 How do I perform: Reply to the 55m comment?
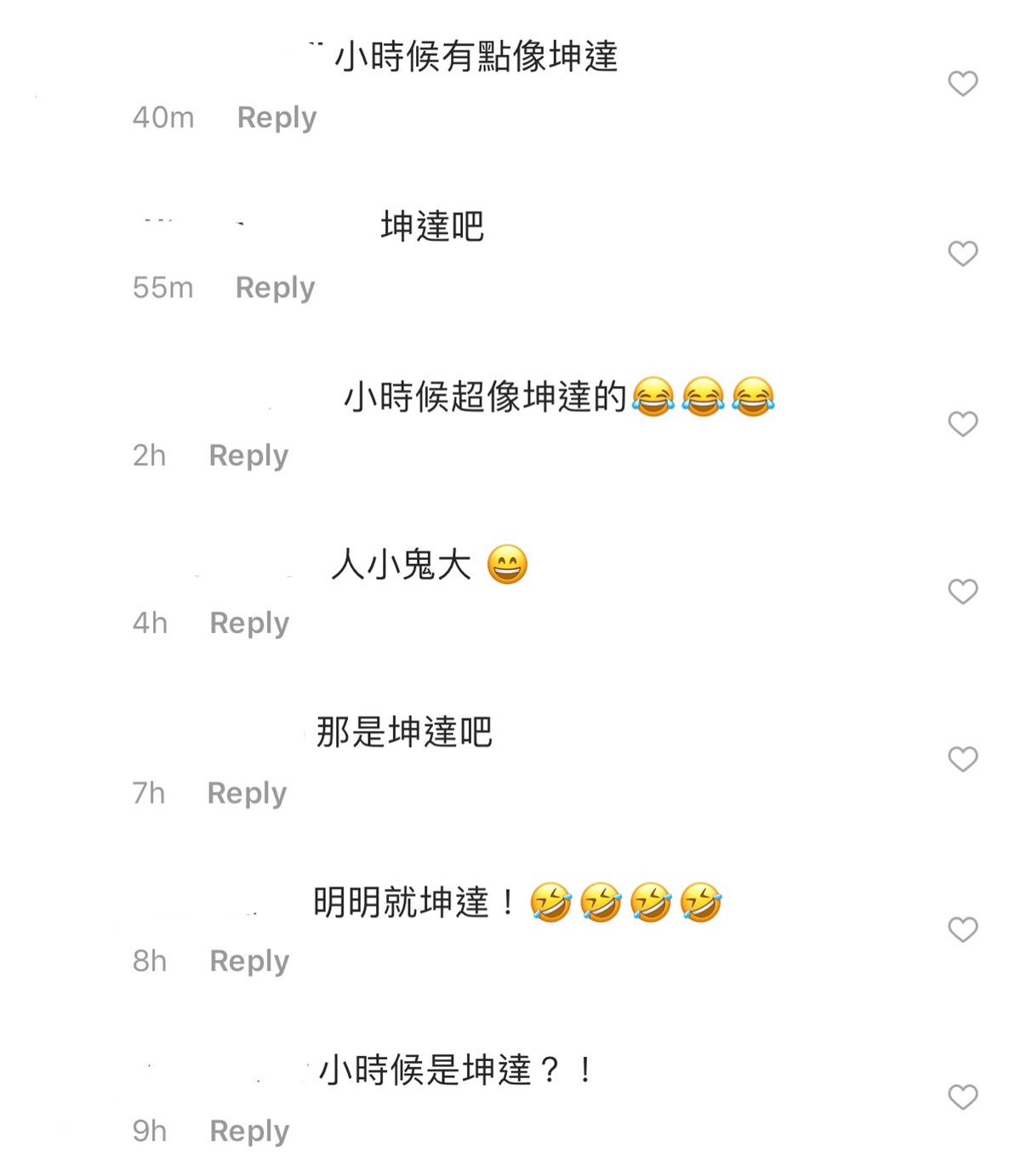275,288
